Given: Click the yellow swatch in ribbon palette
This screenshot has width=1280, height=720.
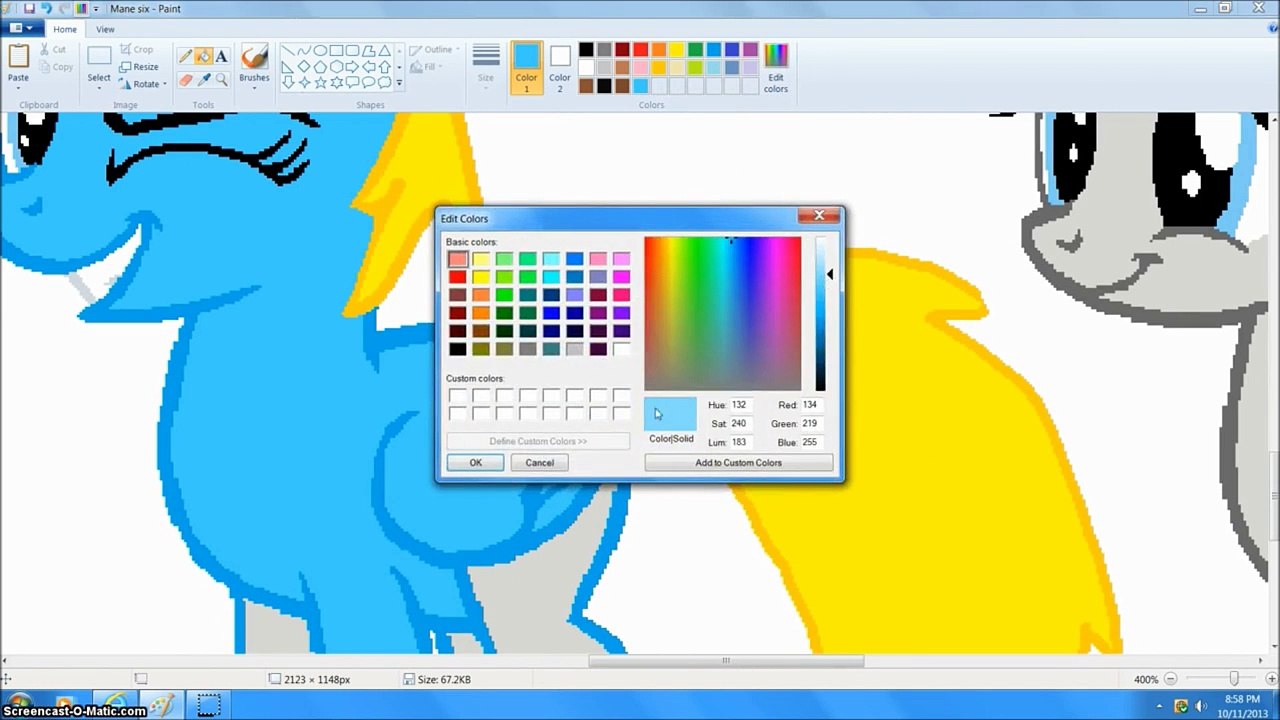Looking at the screenshot, I should click(x=677, y=50).
